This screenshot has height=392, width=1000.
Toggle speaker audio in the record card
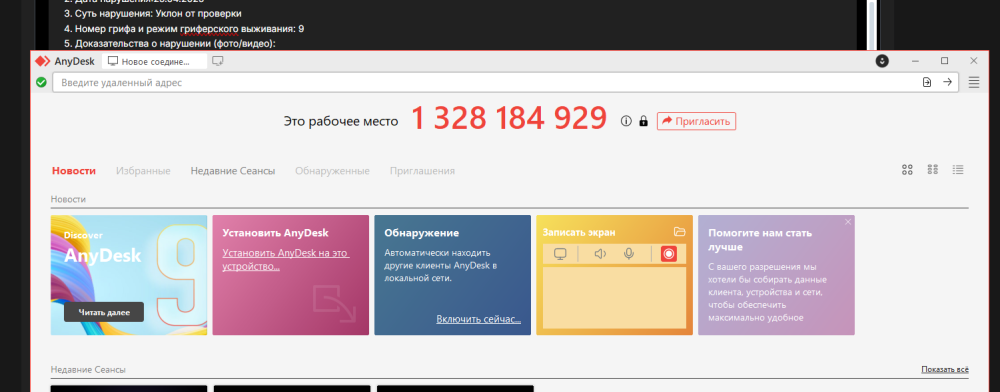(x=600, y=254)
